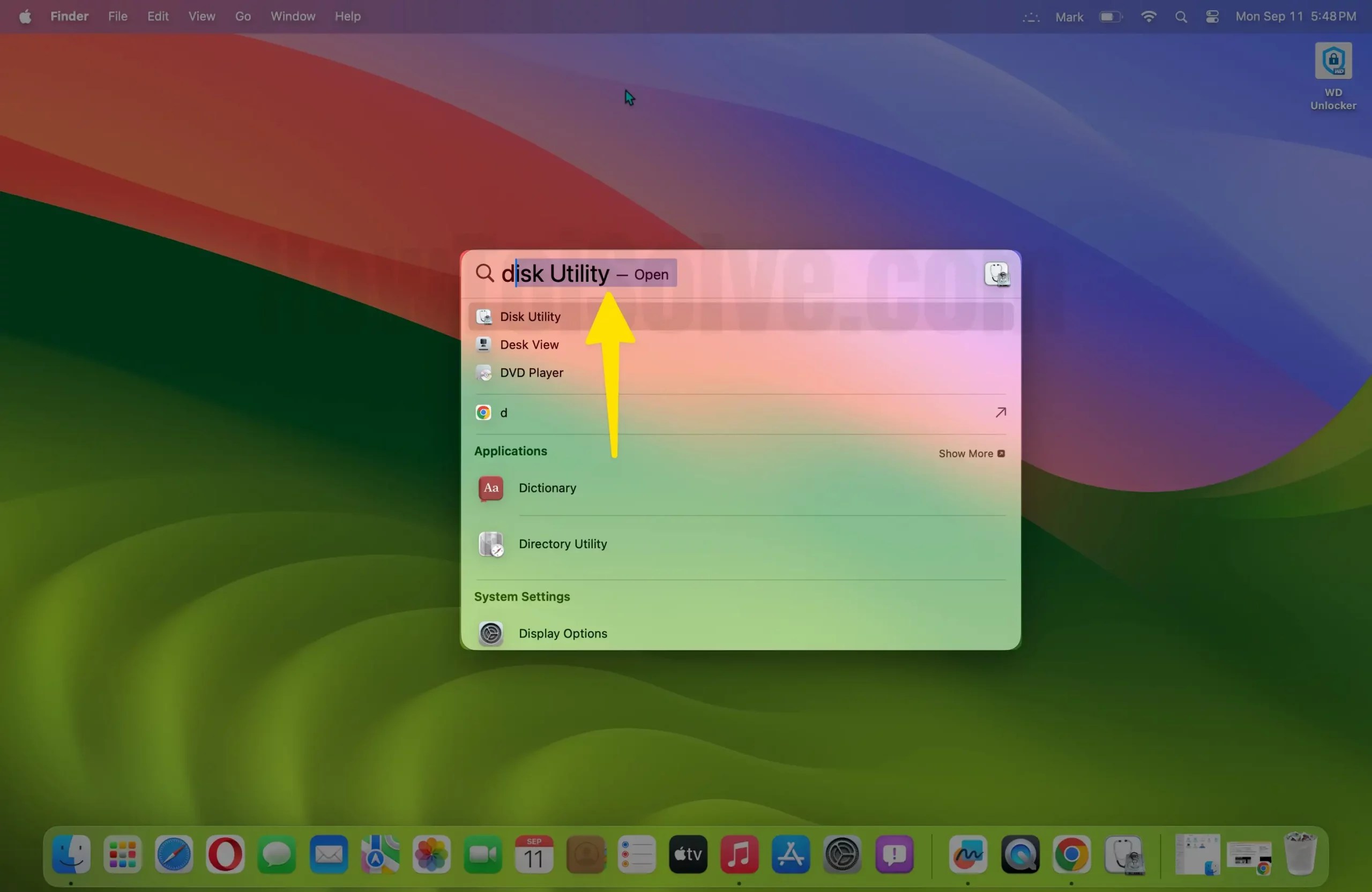1372x892 pixels.
Task: Open Display Options under System Settings
Action: point(562,633)
